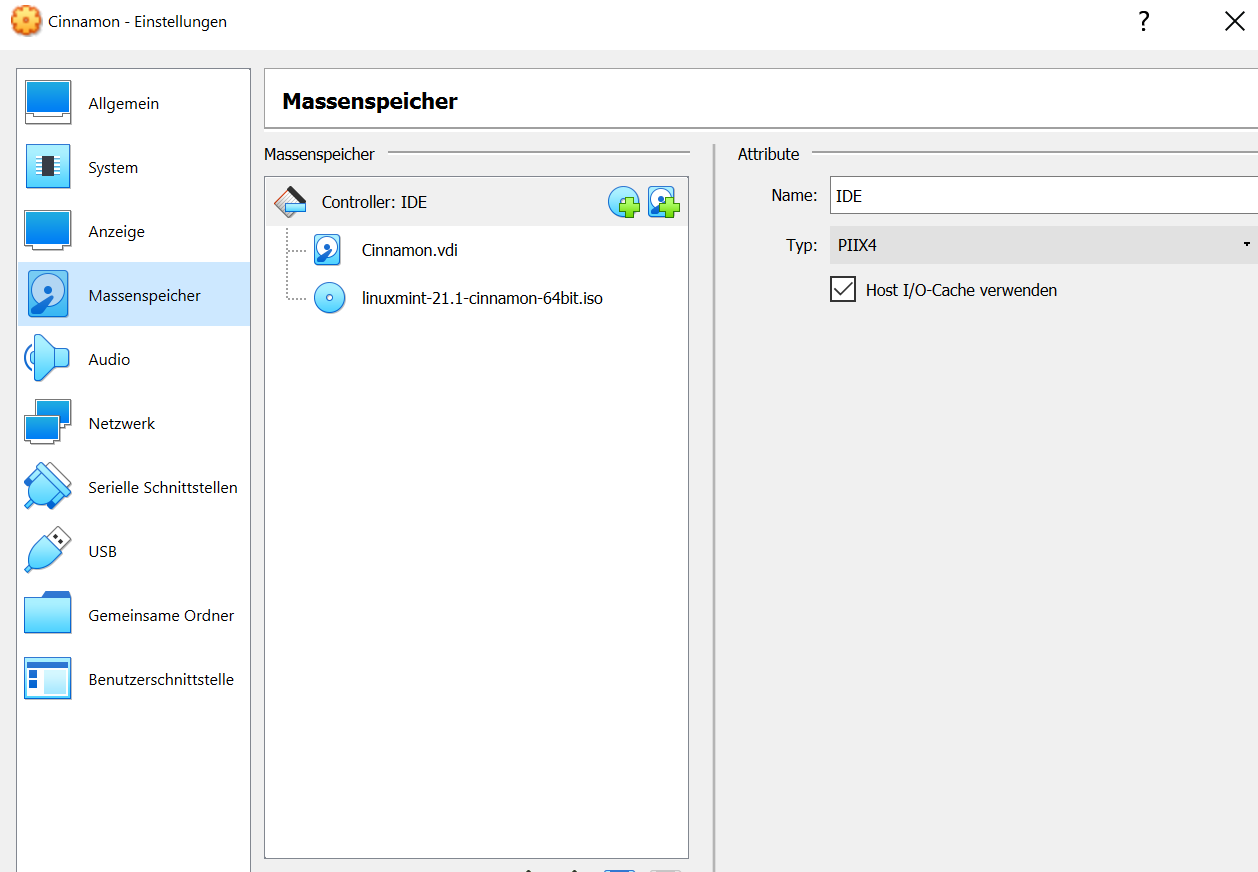Open the System settings category
This screenshot has width=1258, height=872.
pos(134,168)
